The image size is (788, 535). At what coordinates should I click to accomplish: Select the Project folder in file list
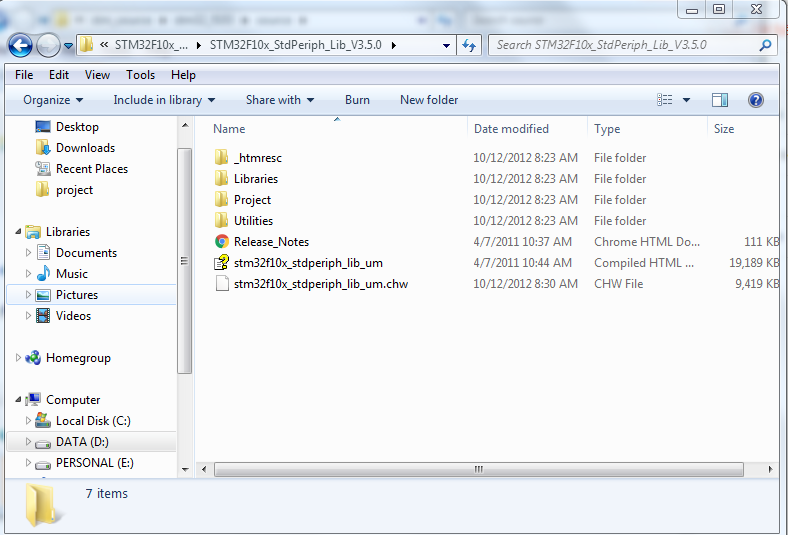coord(252,200)
